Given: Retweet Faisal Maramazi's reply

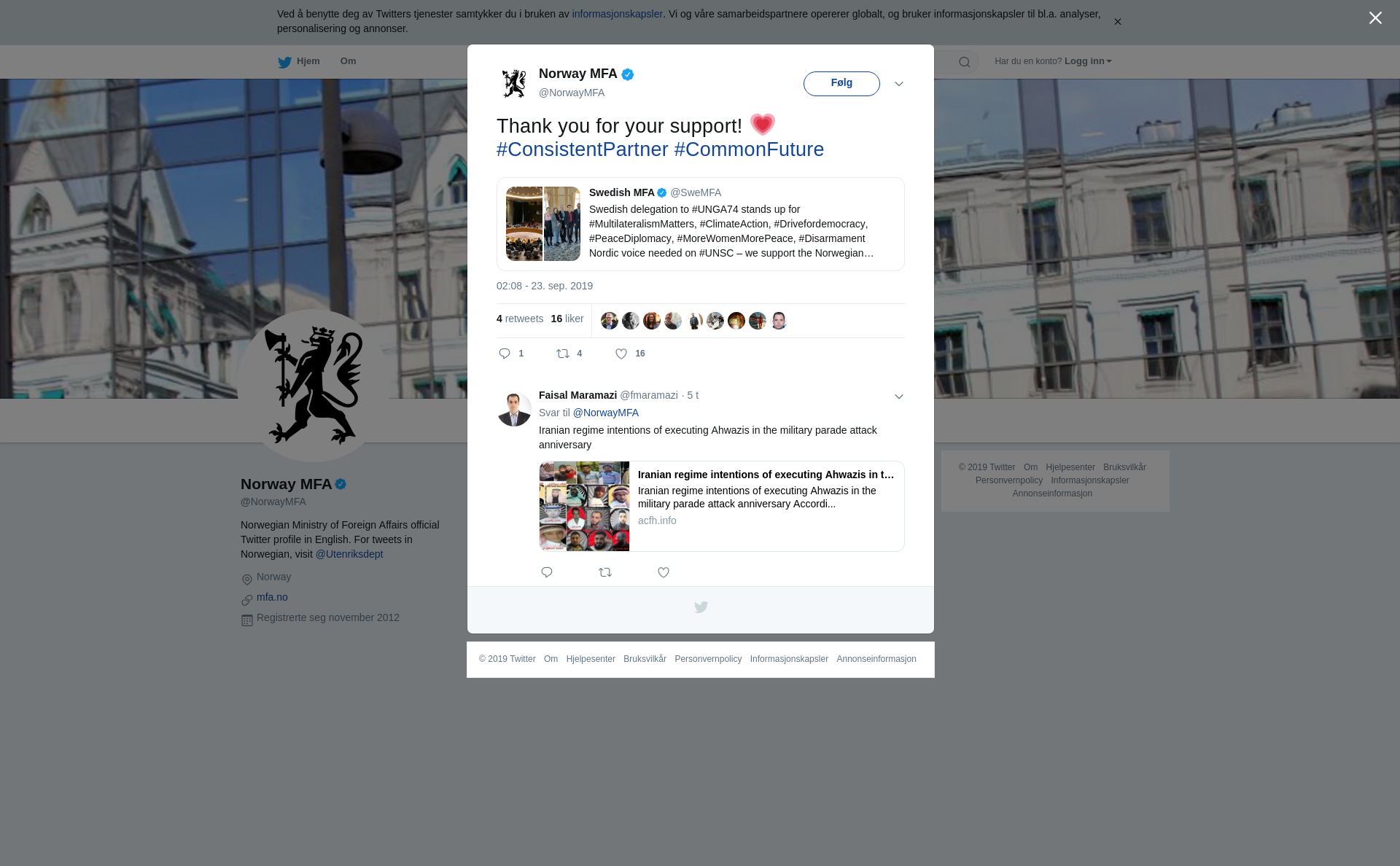Looking at the screenshot, I should coord(605,572).
